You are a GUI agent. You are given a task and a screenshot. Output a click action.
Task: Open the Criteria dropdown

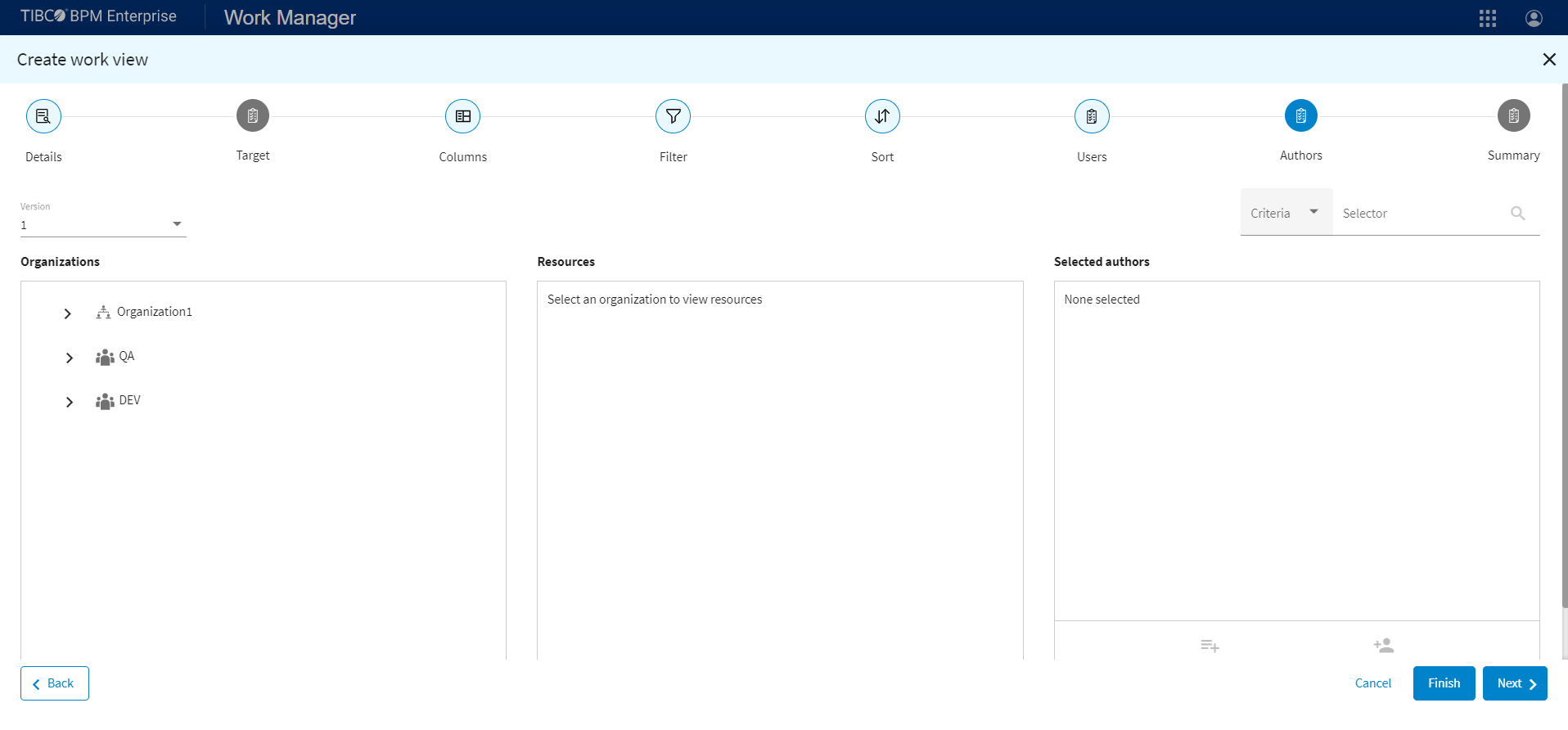(1286, 212)
